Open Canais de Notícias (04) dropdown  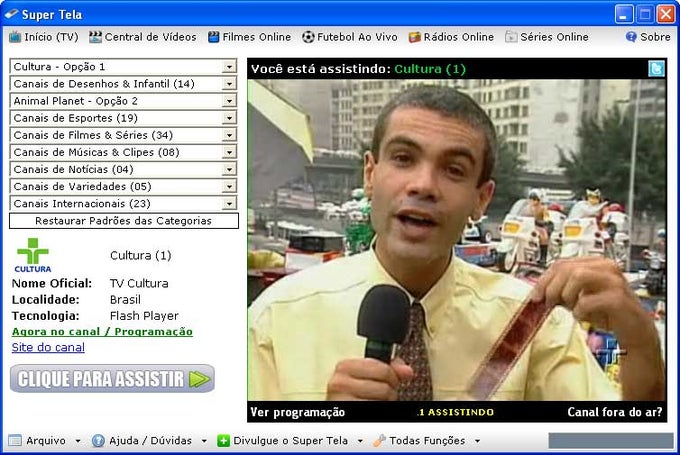pos(229,169)
